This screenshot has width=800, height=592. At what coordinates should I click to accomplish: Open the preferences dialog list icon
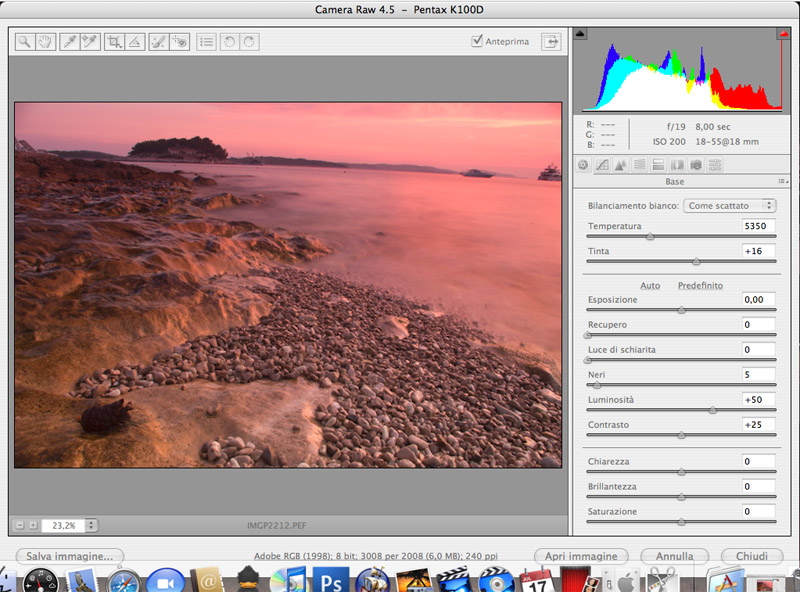(x=206, y=42)
